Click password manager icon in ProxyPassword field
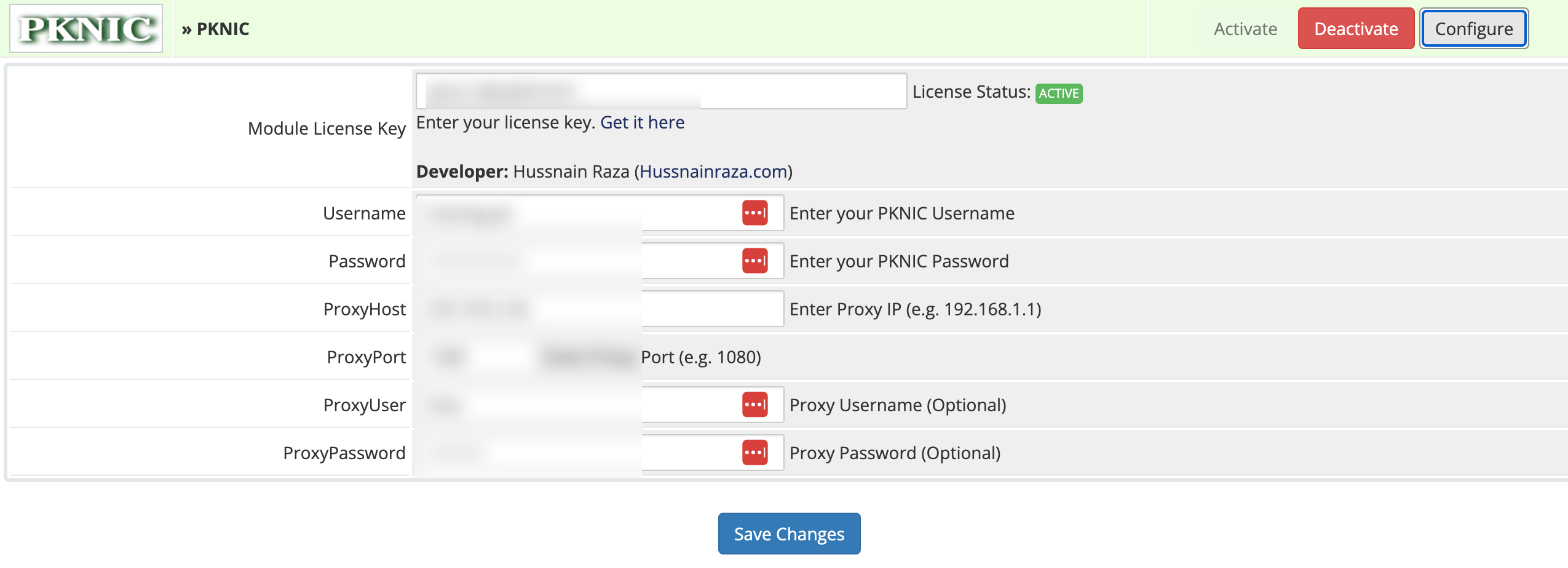 coord(754,453)
